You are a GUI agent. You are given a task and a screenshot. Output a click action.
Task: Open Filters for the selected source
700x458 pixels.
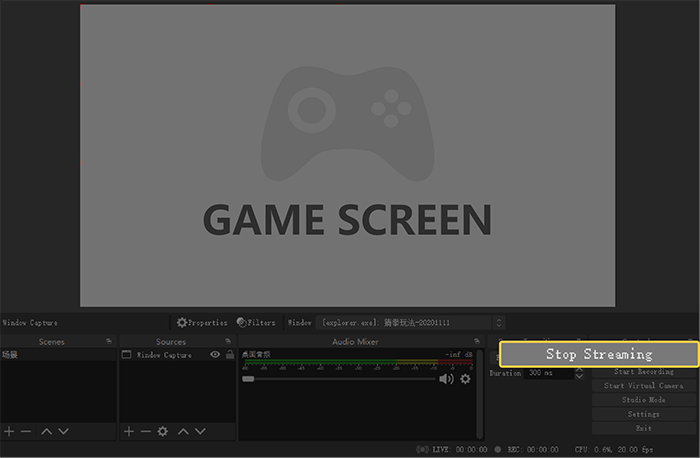256,323
